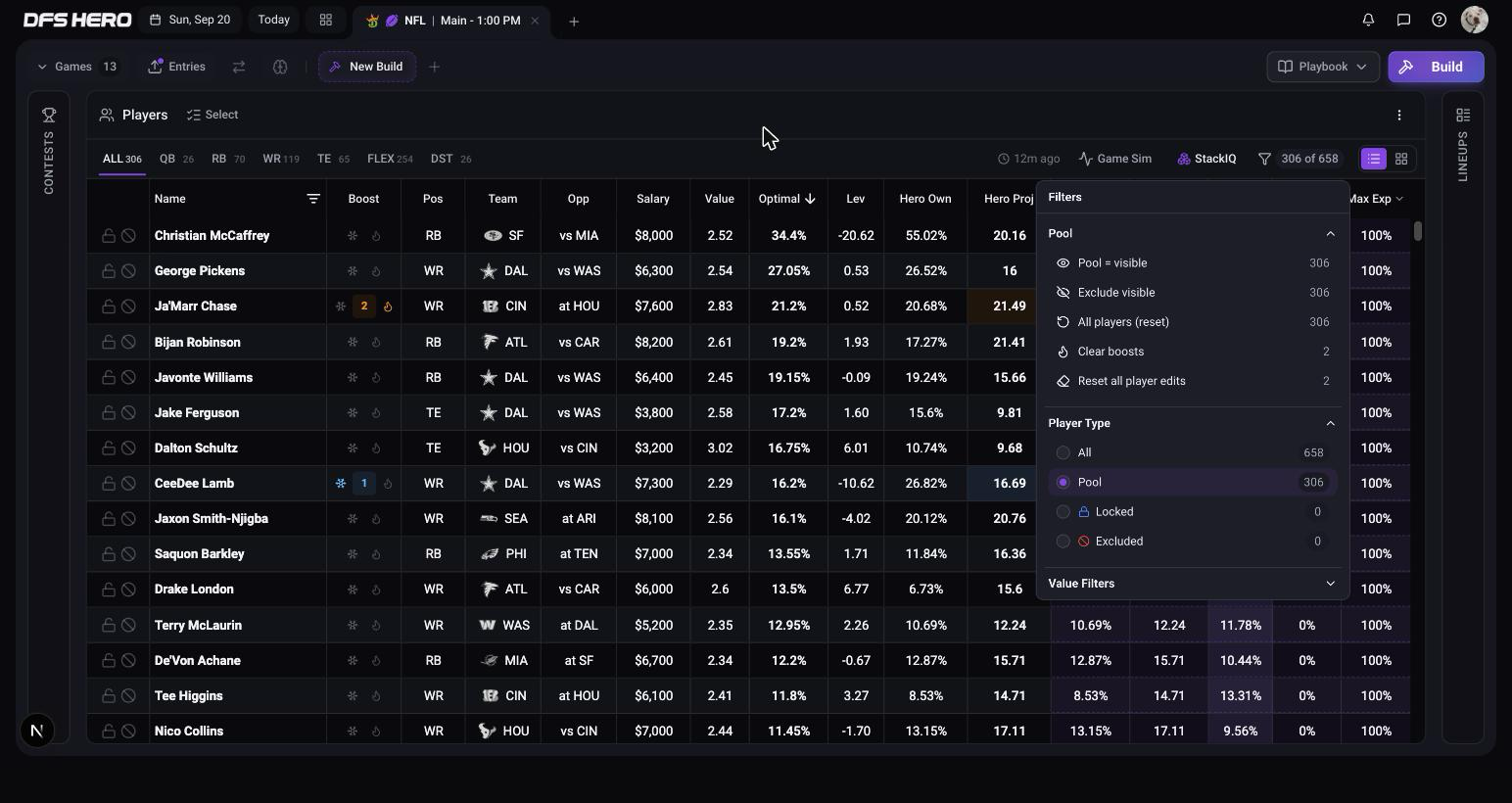Click the table vertical scrollbar thumb
The width and height of the screenshot is (1512, 803).
[x=1418, y=232]
